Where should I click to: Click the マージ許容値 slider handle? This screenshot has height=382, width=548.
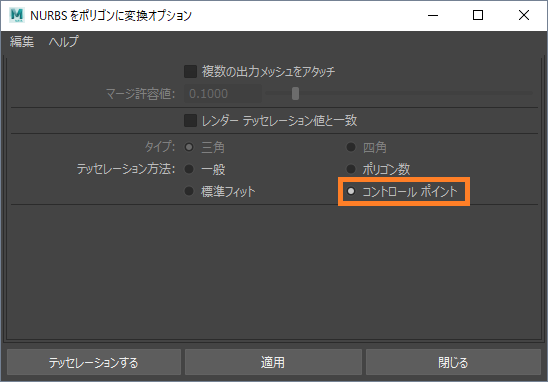(x=295, y=93)
